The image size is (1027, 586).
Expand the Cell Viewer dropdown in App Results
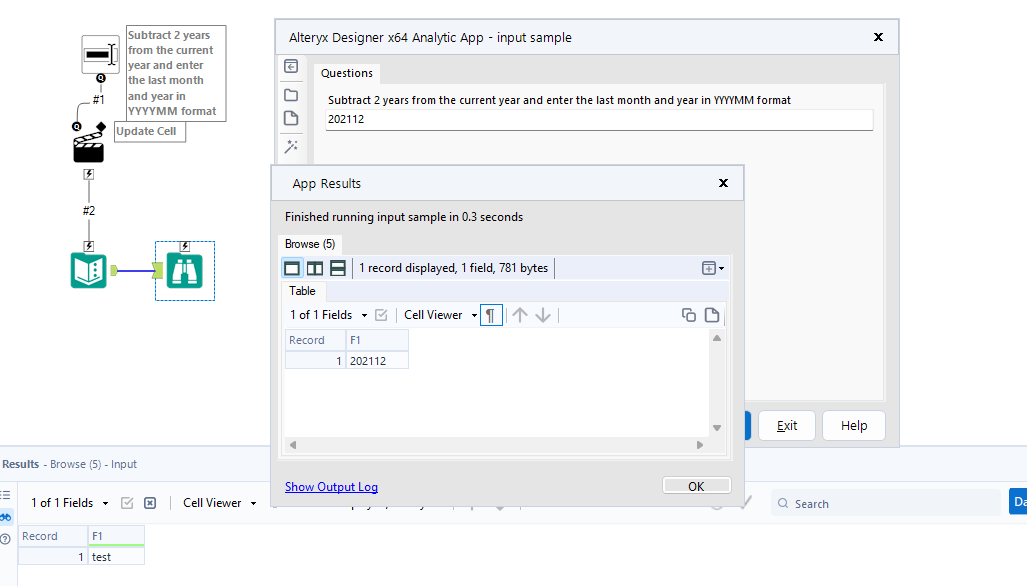pyautogui.click(x=440, y=315)
